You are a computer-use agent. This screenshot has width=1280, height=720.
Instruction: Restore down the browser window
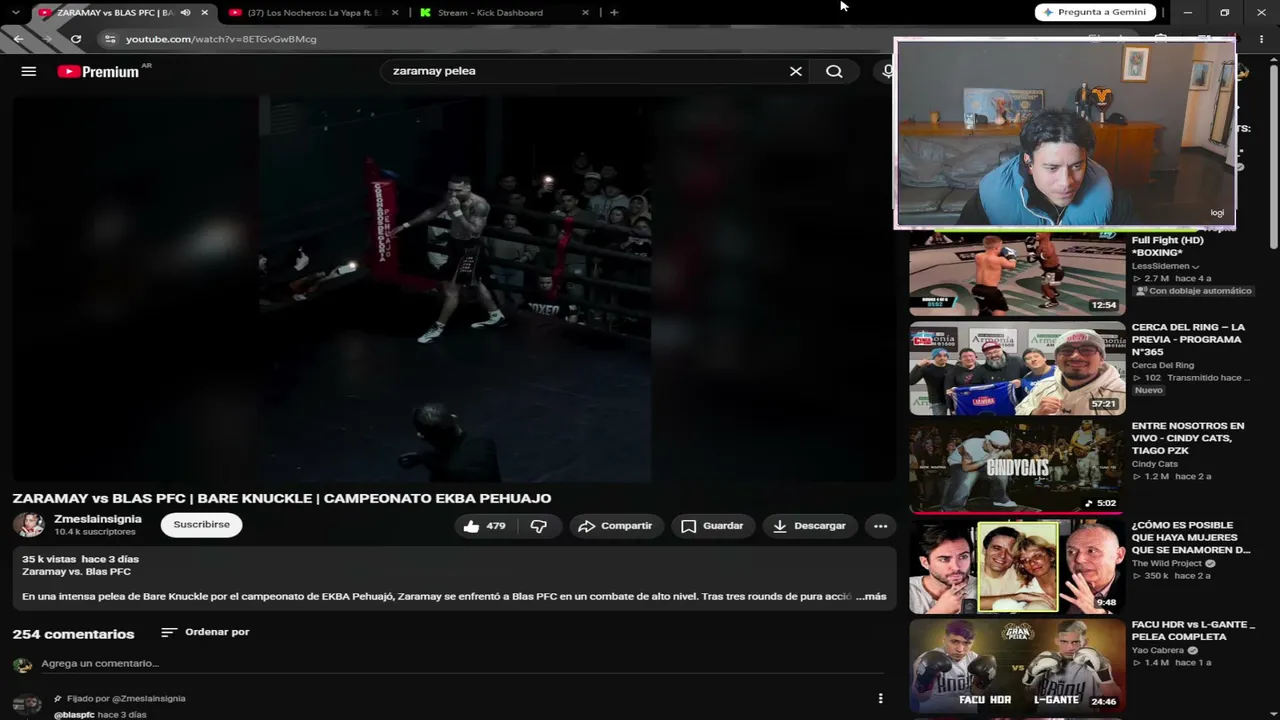(x=1224, y=12)
